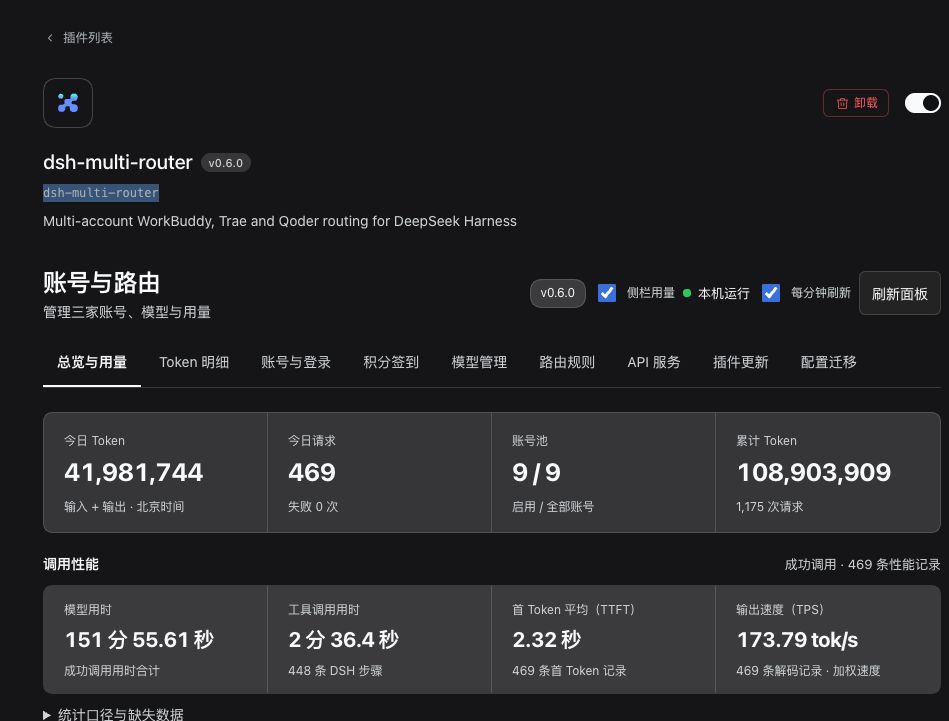Click the highlighted dsh-multi-router identifier text

pos(101,193)
